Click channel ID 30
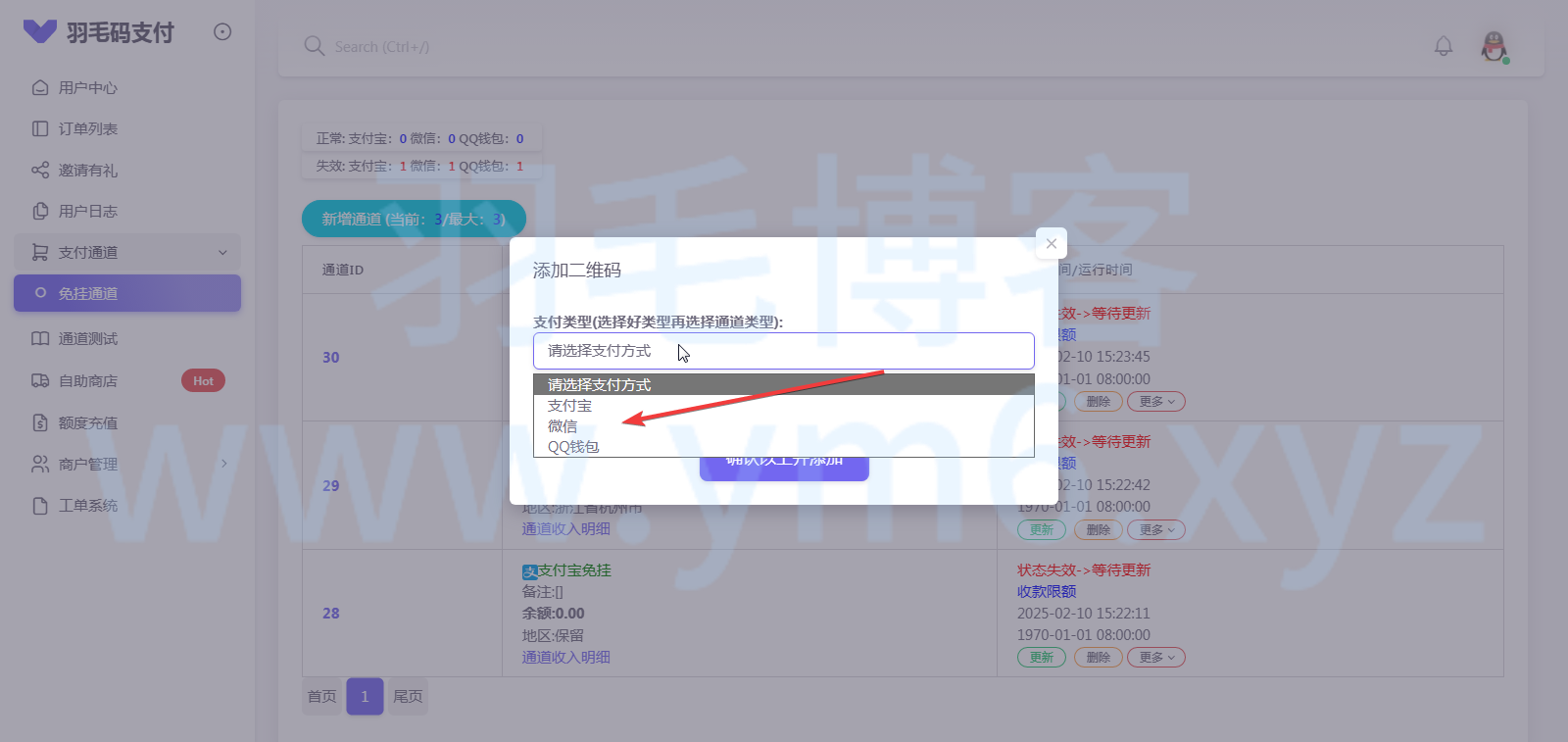 331,358
